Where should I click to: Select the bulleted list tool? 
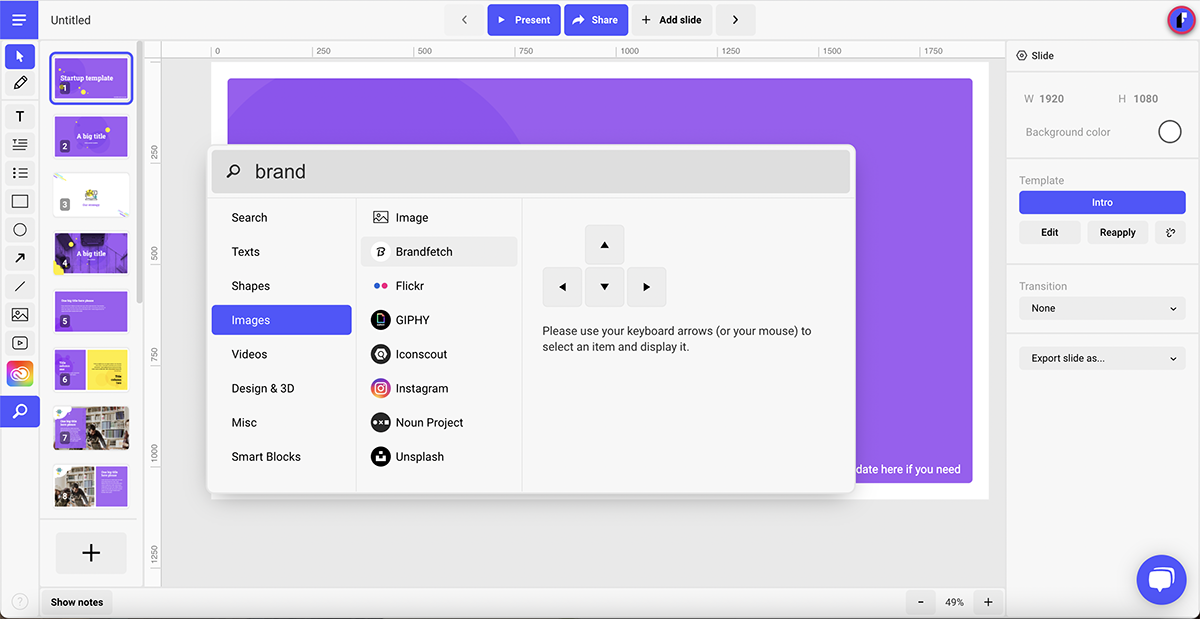(19, 173)
